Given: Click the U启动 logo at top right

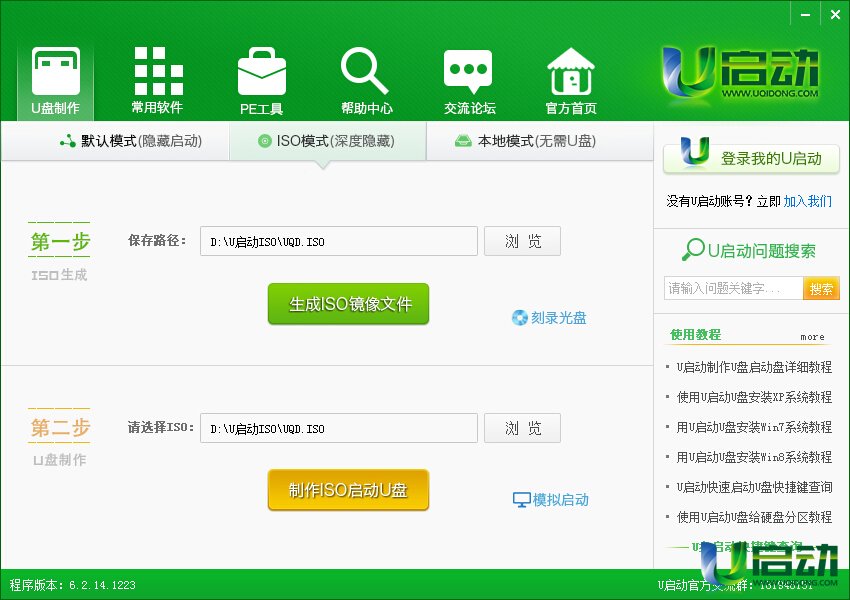Looking at the screenshot, I should 740,74.
